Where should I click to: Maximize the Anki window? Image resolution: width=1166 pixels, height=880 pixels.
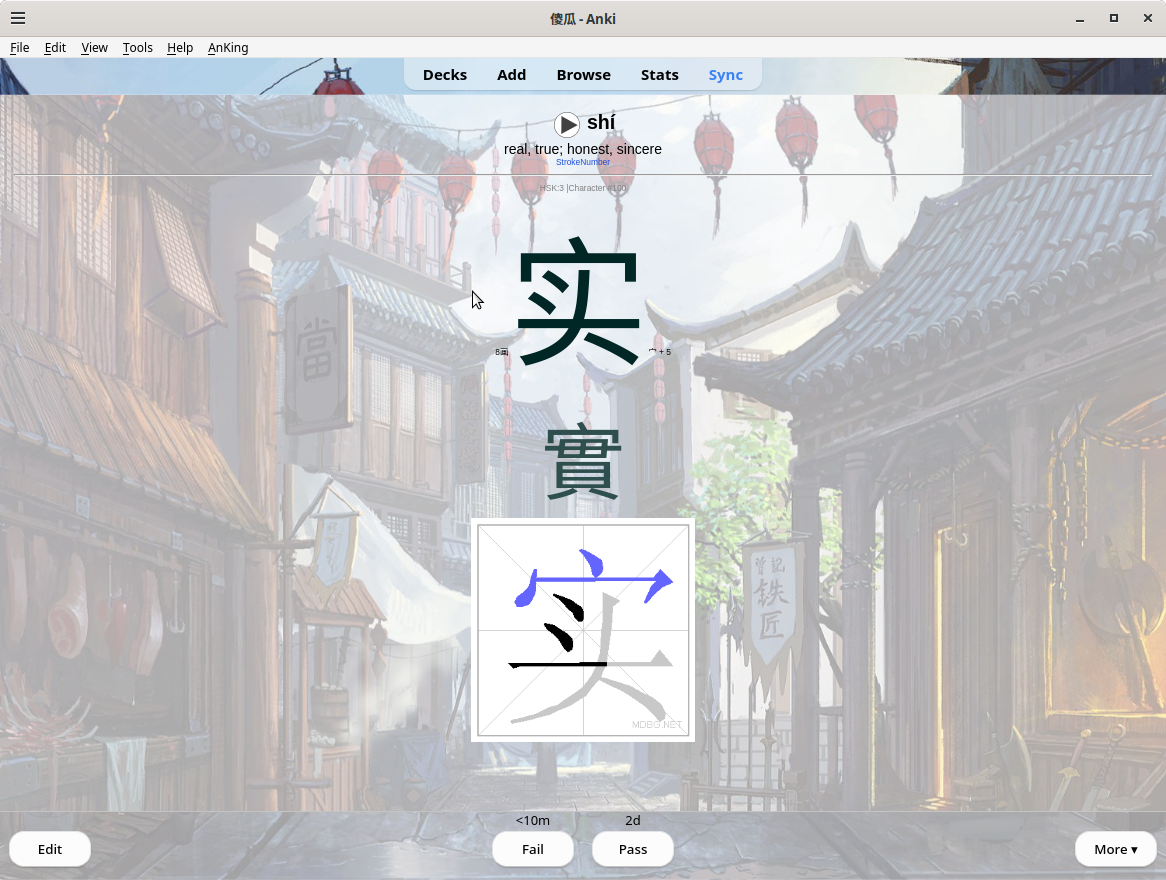(1114, 19)
